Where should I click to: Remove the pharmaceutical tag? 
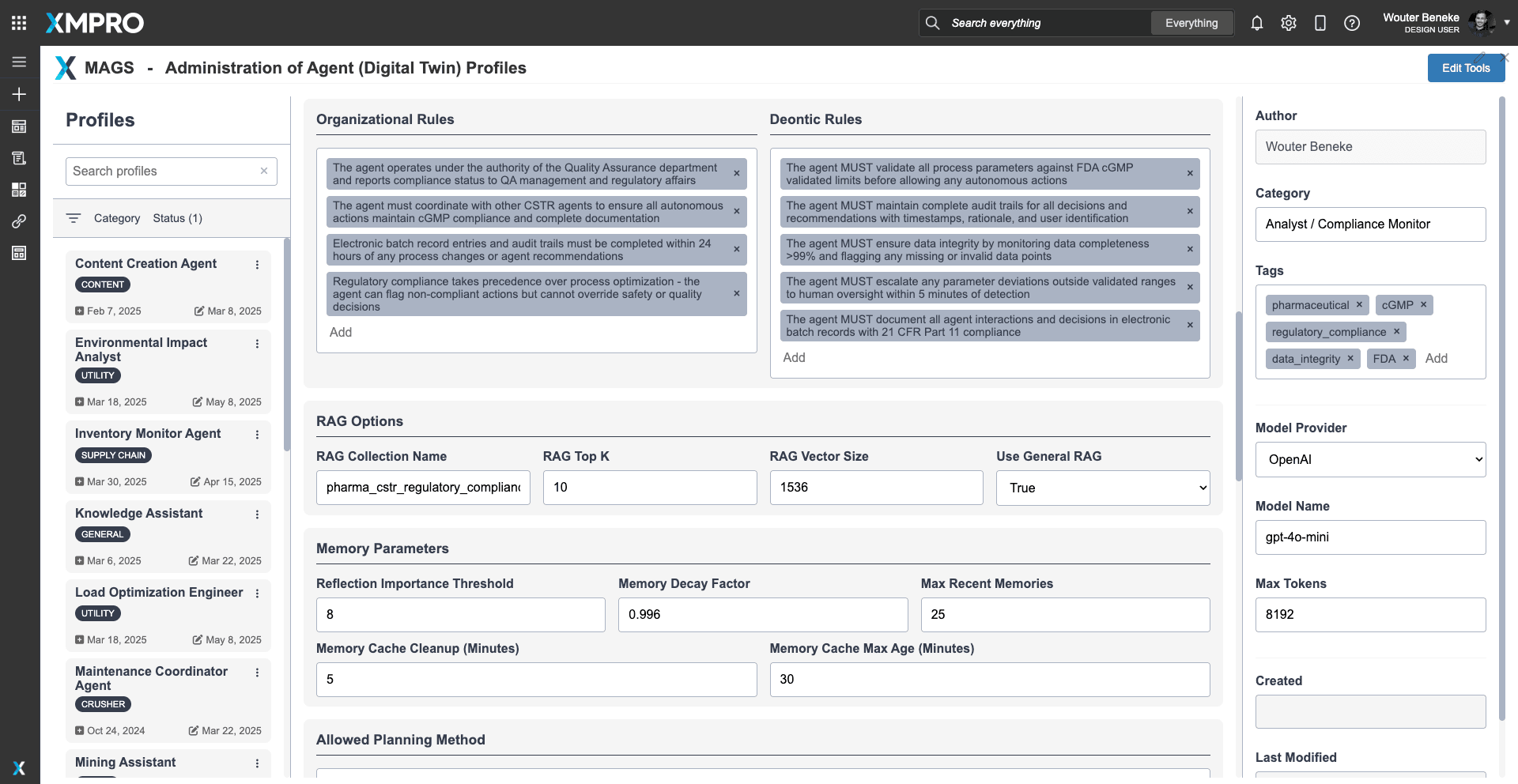click(1360, 304)
